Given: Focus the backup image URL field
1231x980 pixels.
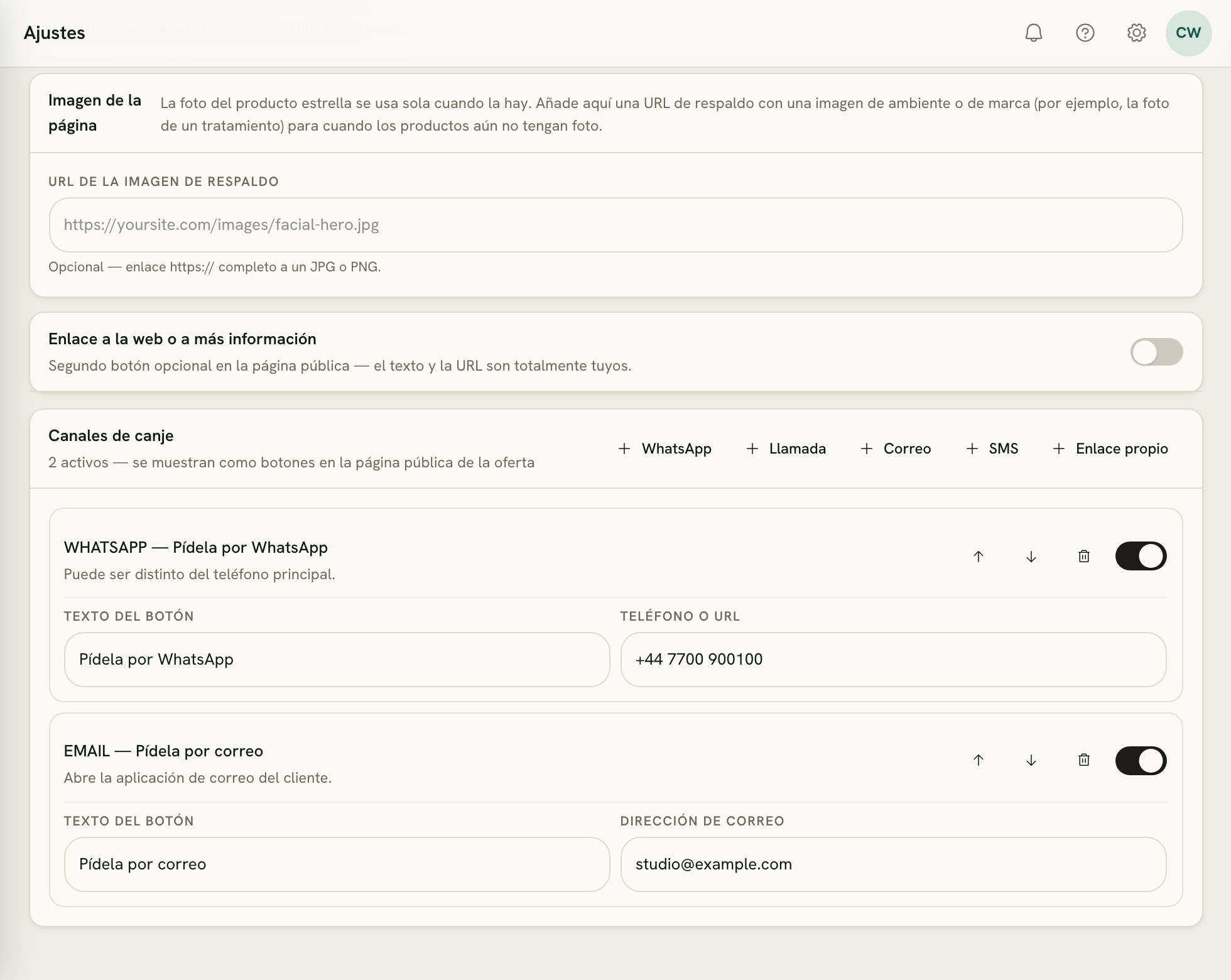Looking at the screenshot, I should click(615, 225).
